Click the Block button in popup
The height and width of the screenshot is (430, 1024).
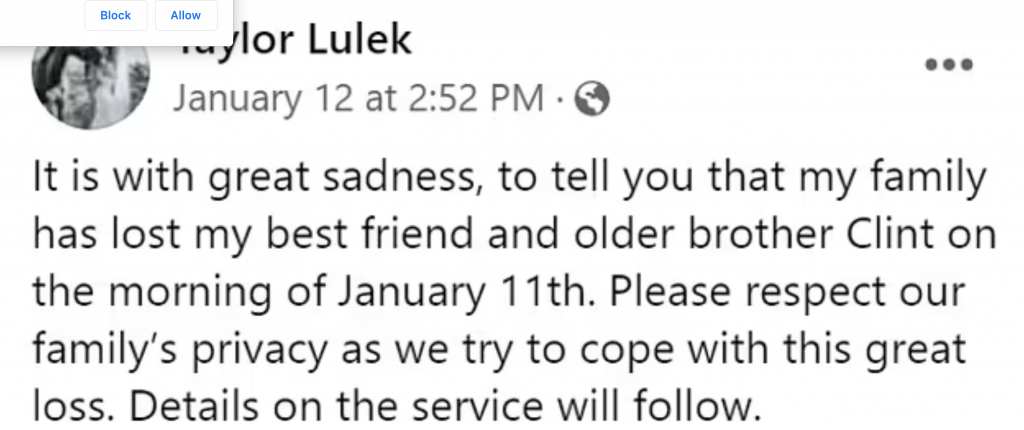tap(116, 15)
